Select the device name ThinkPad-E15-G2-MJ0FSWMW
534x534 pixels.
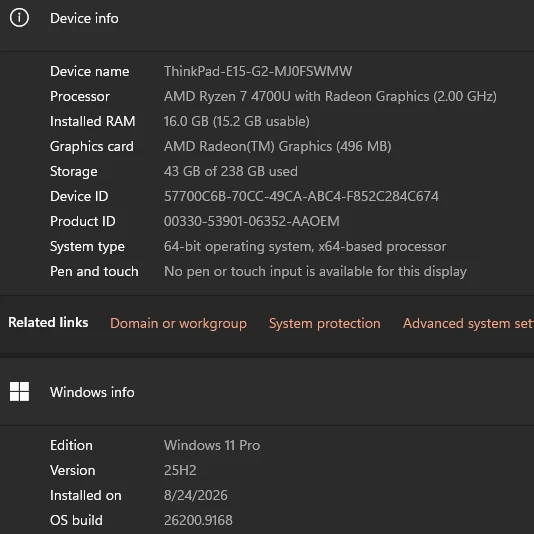point(258,71)
